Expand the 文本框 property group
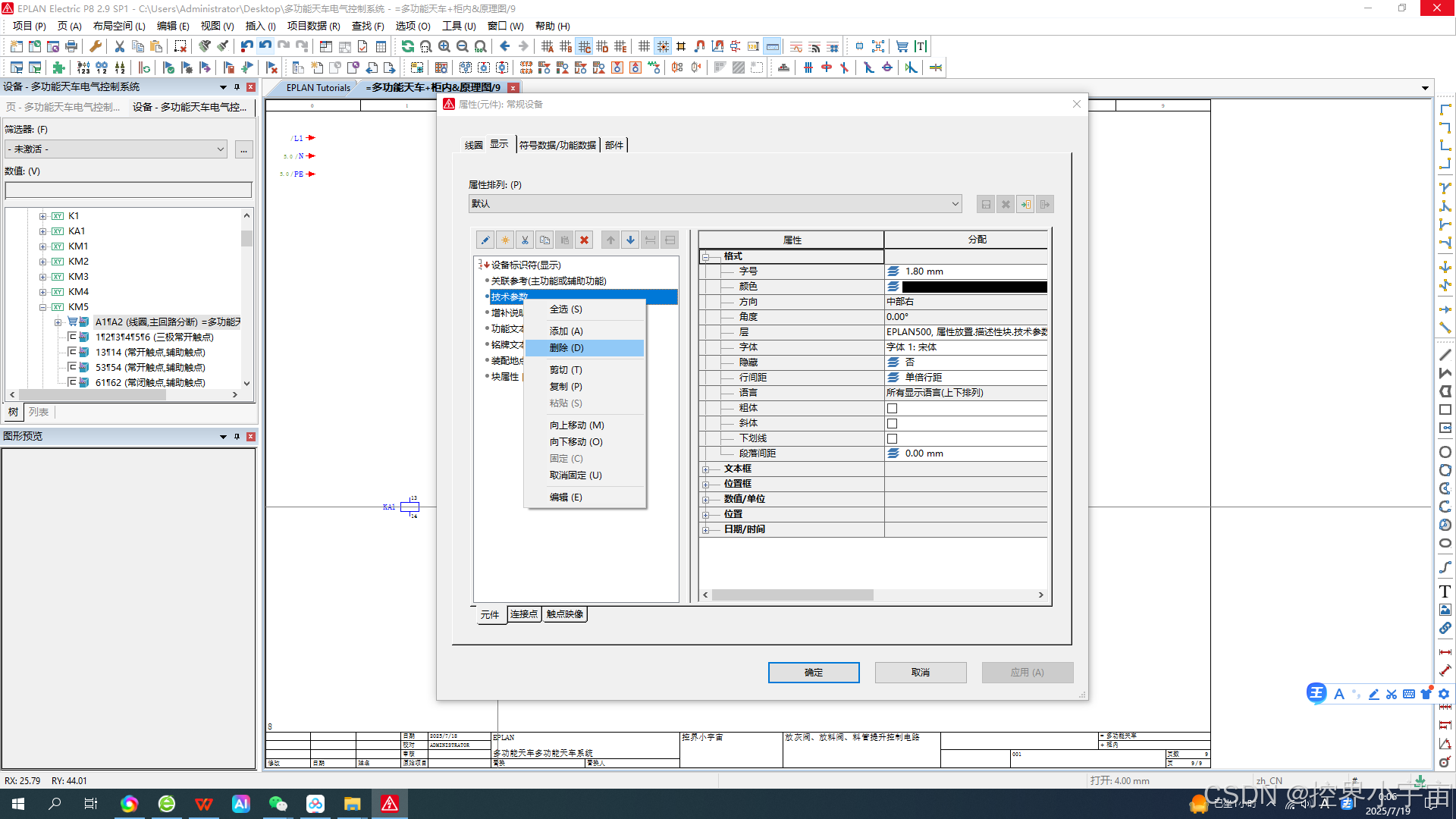The image size is (1456, 819). pos(706,469)
